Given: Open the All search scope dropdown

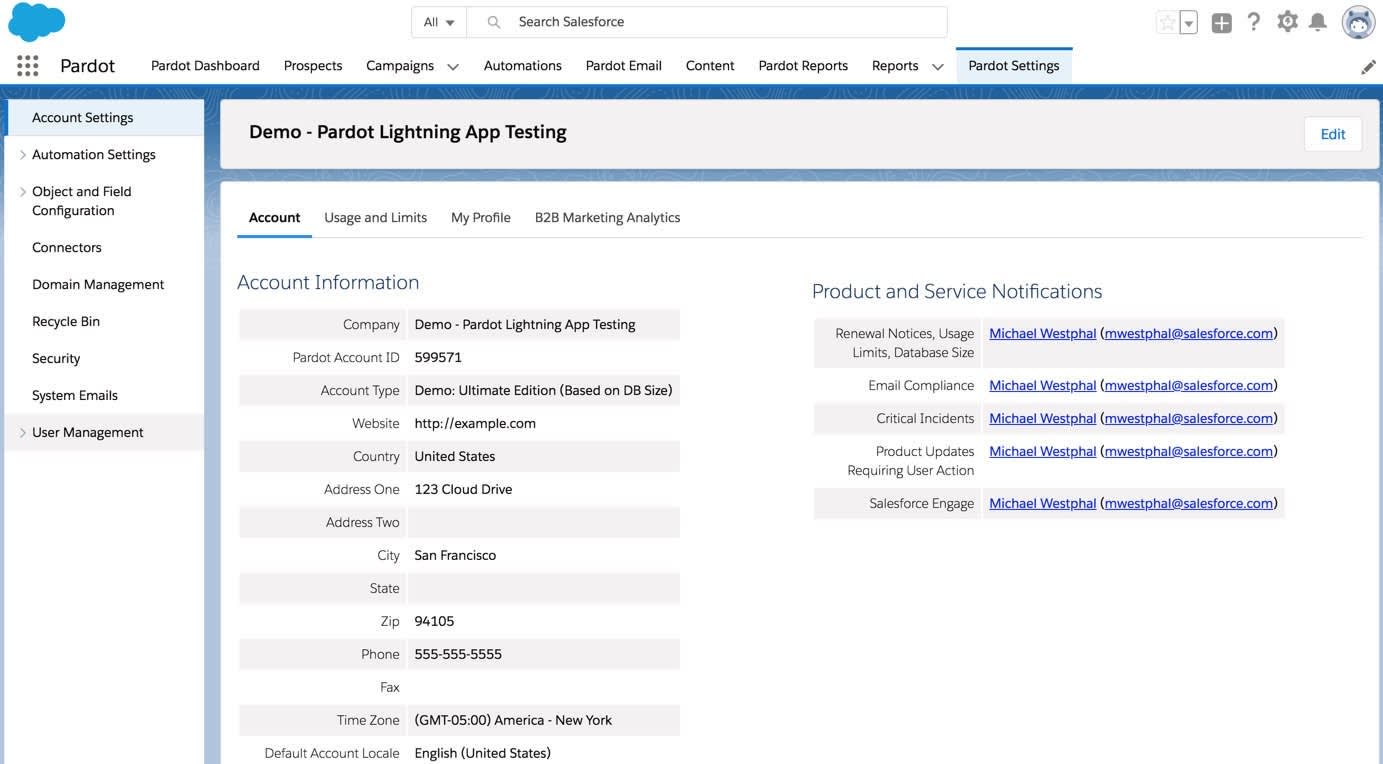Looking at the screenshot, I should (439, 22).
